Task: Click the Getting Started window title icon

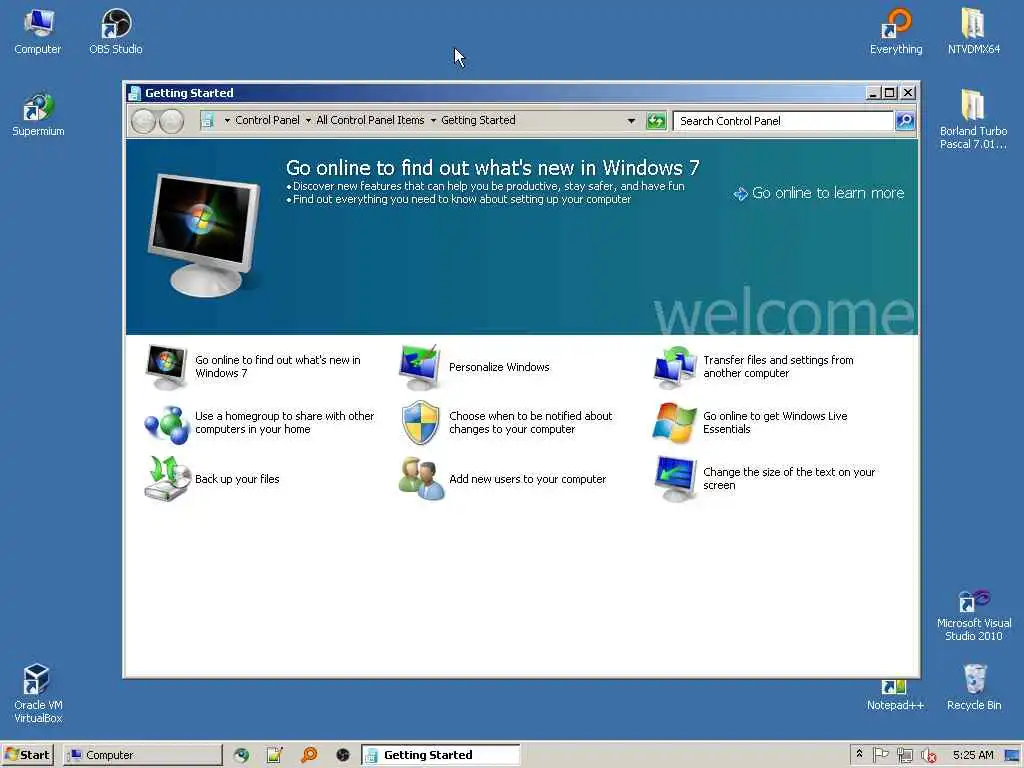Action: click(x=135, y=93)
